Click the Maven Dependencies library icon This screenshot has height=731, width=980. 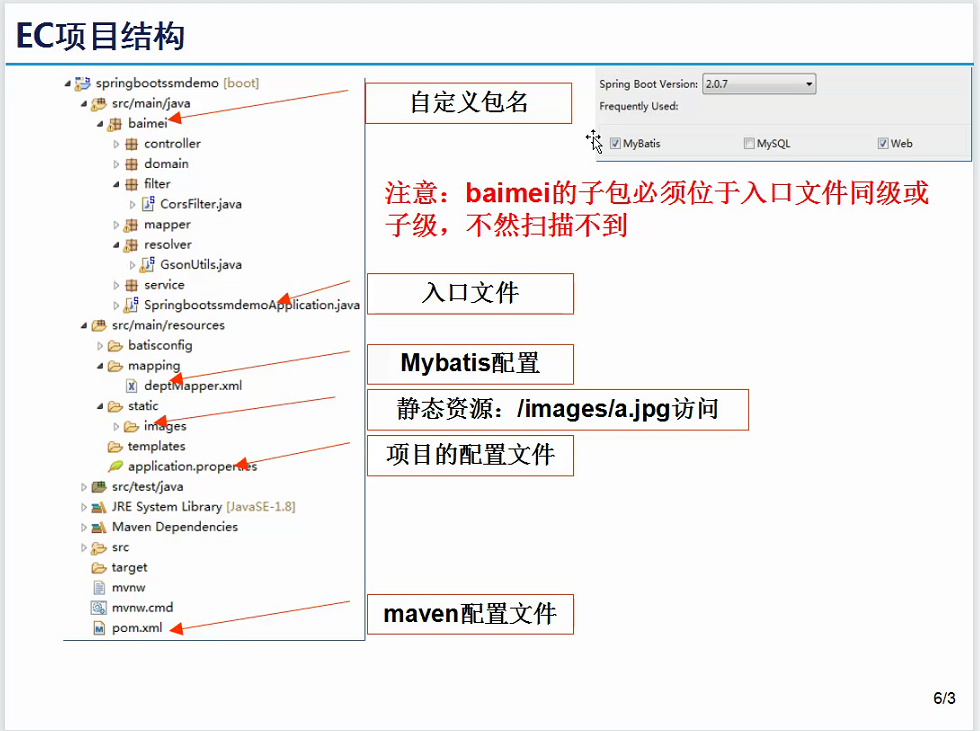(x=99, y=527)
